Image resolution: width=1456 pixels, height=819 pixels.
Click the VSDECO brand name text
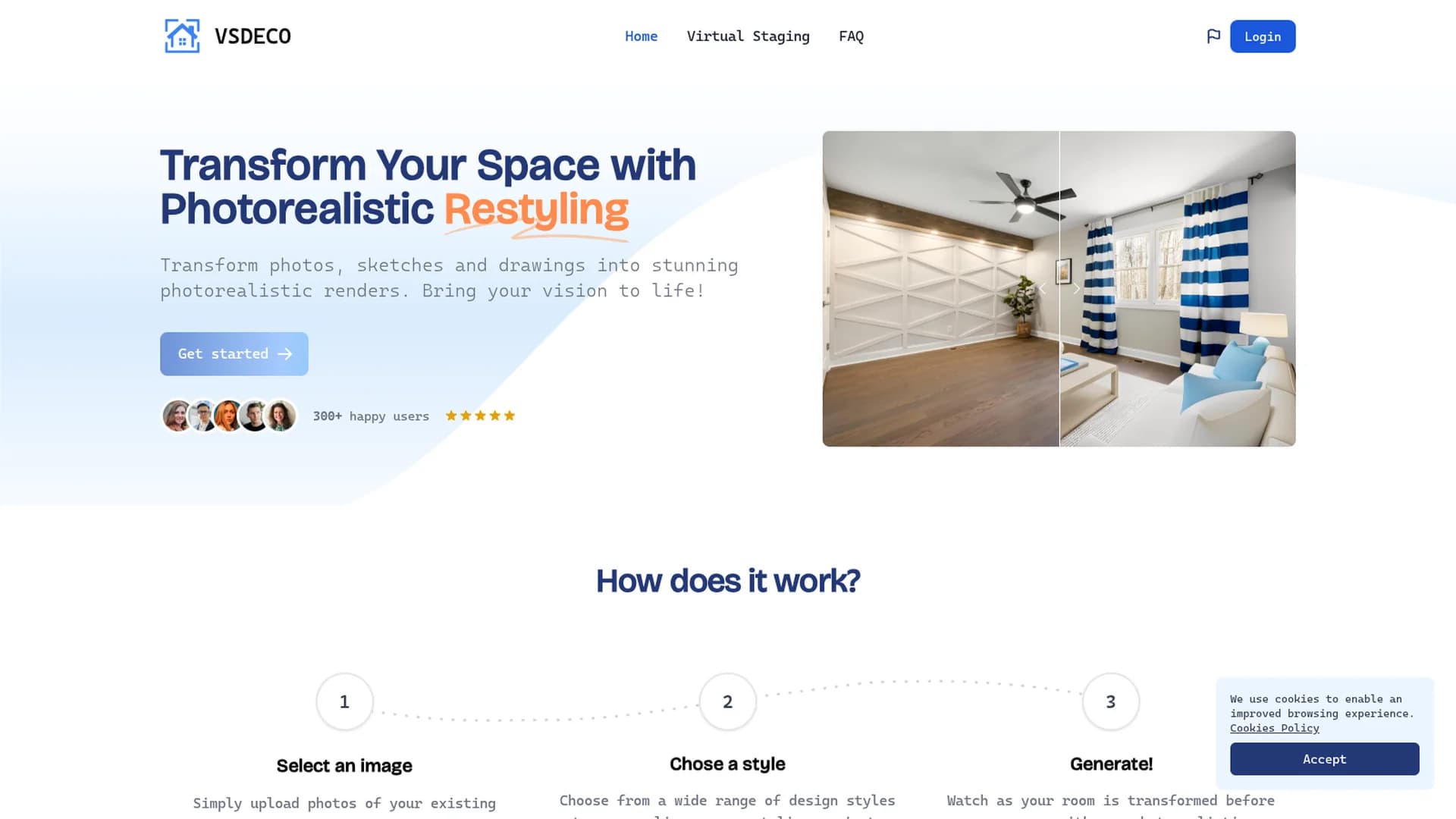[x=253, y=36]
